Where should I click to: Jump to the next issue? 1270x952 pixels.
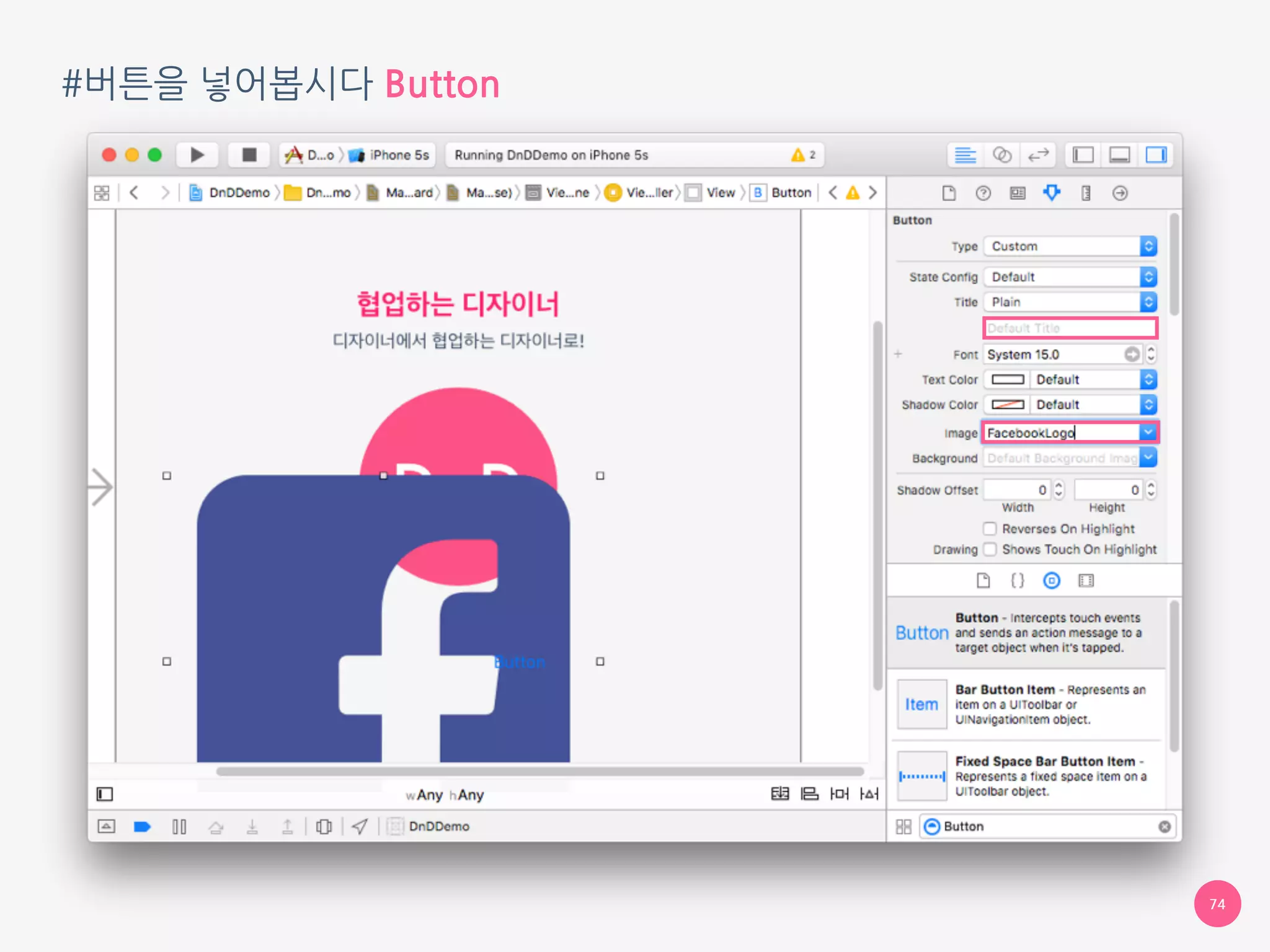pyautogui.click(x=873, y=193)
